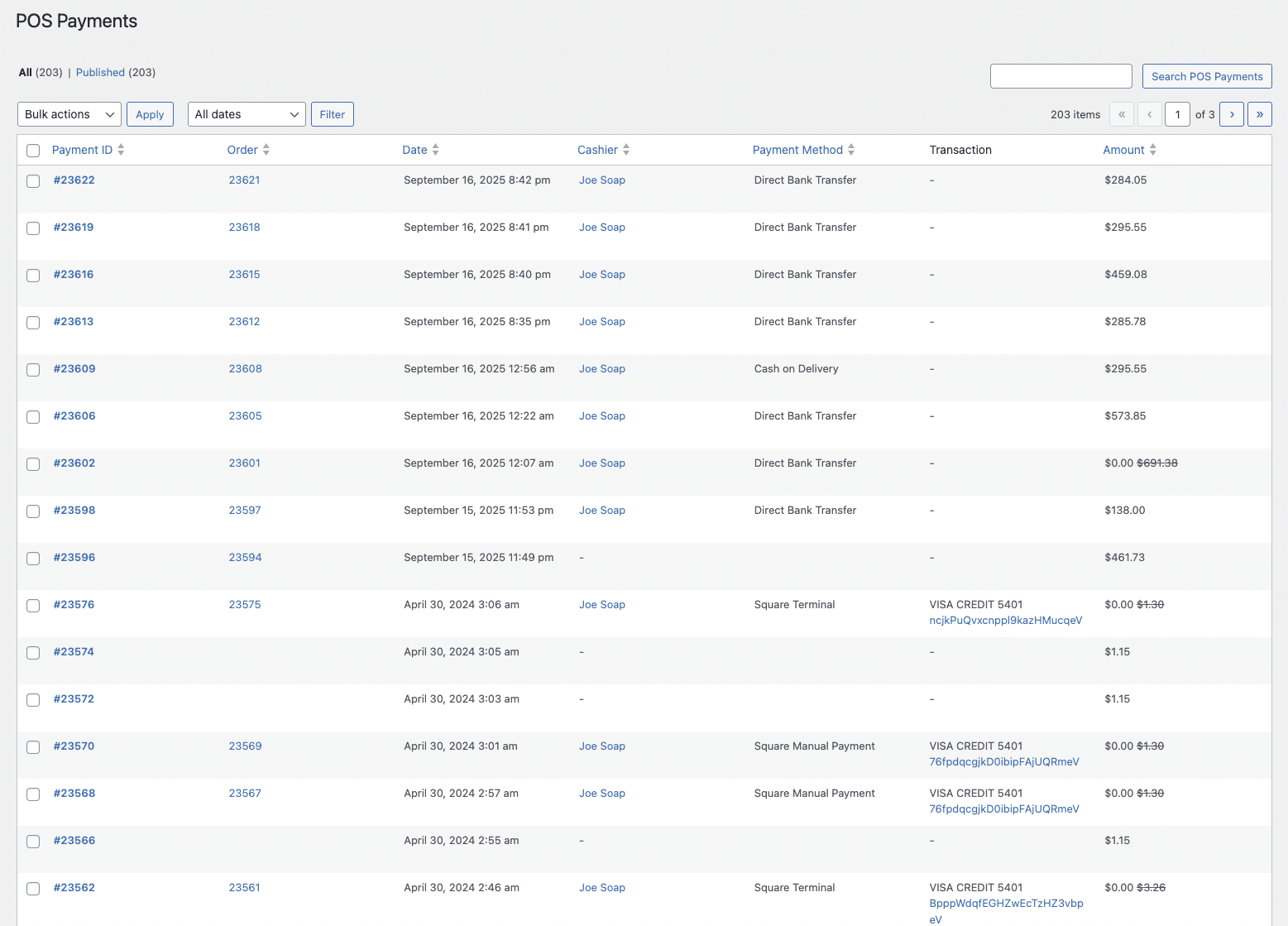Open order 23621 link
The width and height of the screenshot is (1288, 926).
pos(244,180)
